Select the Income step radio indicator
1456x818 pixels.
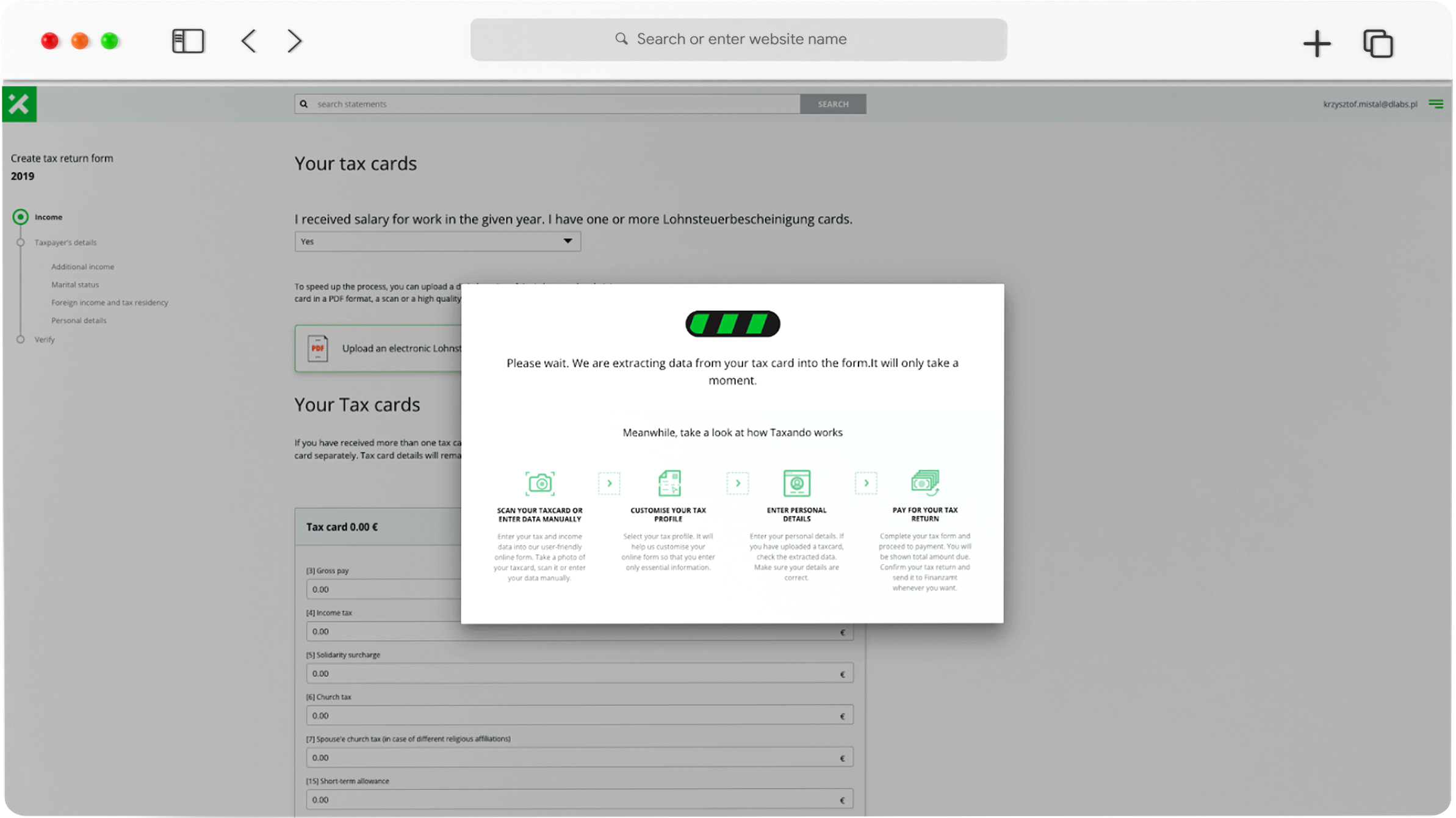pyautogui.click(x=21, y=217)
